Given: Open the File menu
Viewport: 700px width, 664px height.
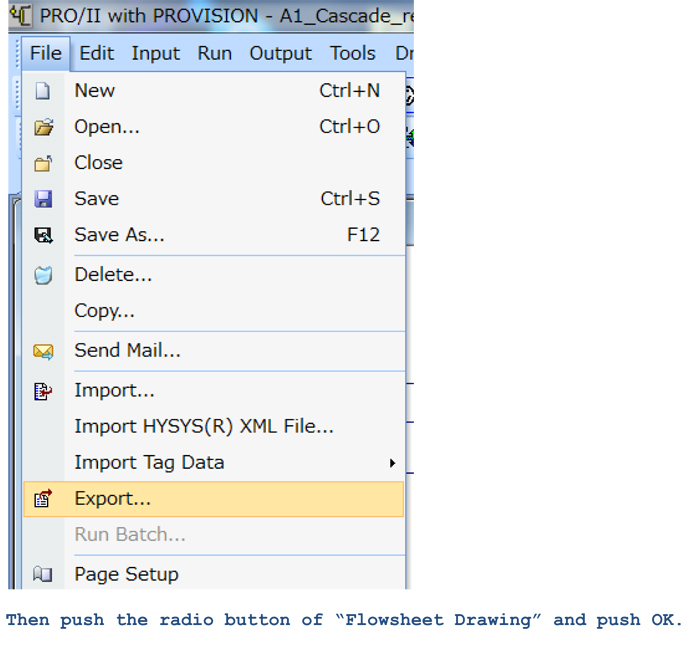Looking at the screenshot, I should coord(45,54).
